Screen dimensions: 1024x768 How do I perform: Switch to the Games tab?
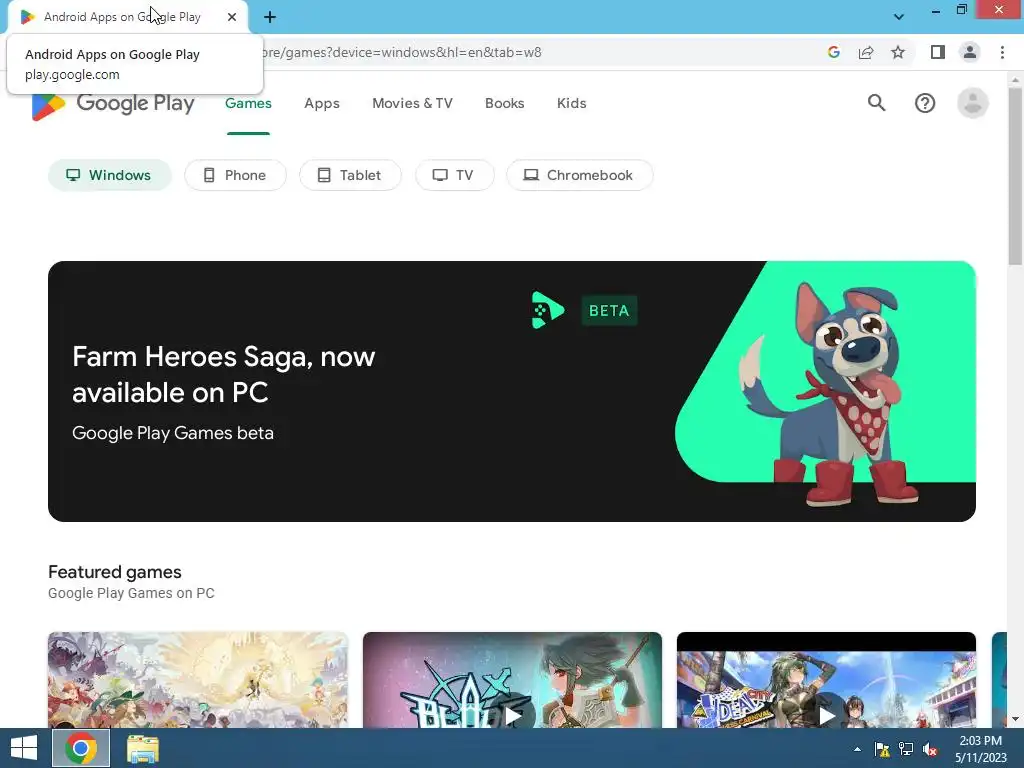248,103
